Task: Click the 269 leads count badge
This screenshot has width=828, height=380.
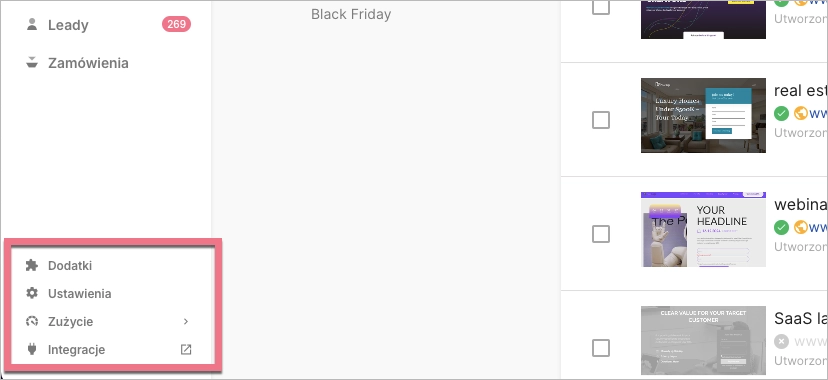Action: click(176, 24)
